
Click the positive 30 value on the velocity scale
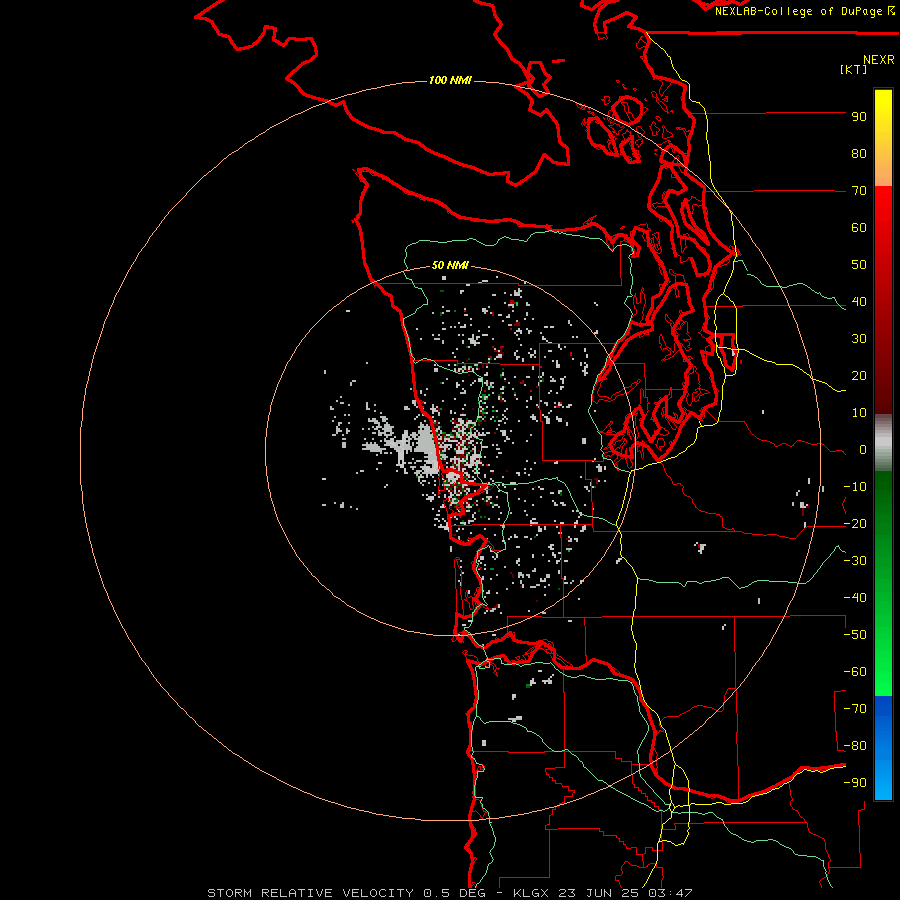pos(859,339)
